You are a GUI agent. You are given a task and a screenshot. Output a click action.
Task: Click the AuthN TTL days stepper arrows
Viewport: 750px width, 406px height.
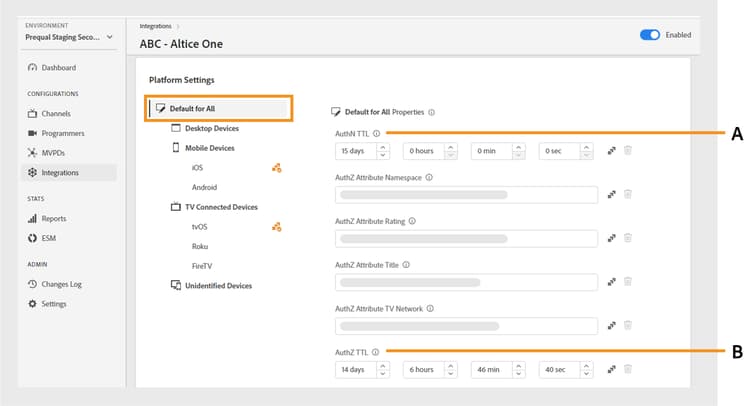pos(383,151)
